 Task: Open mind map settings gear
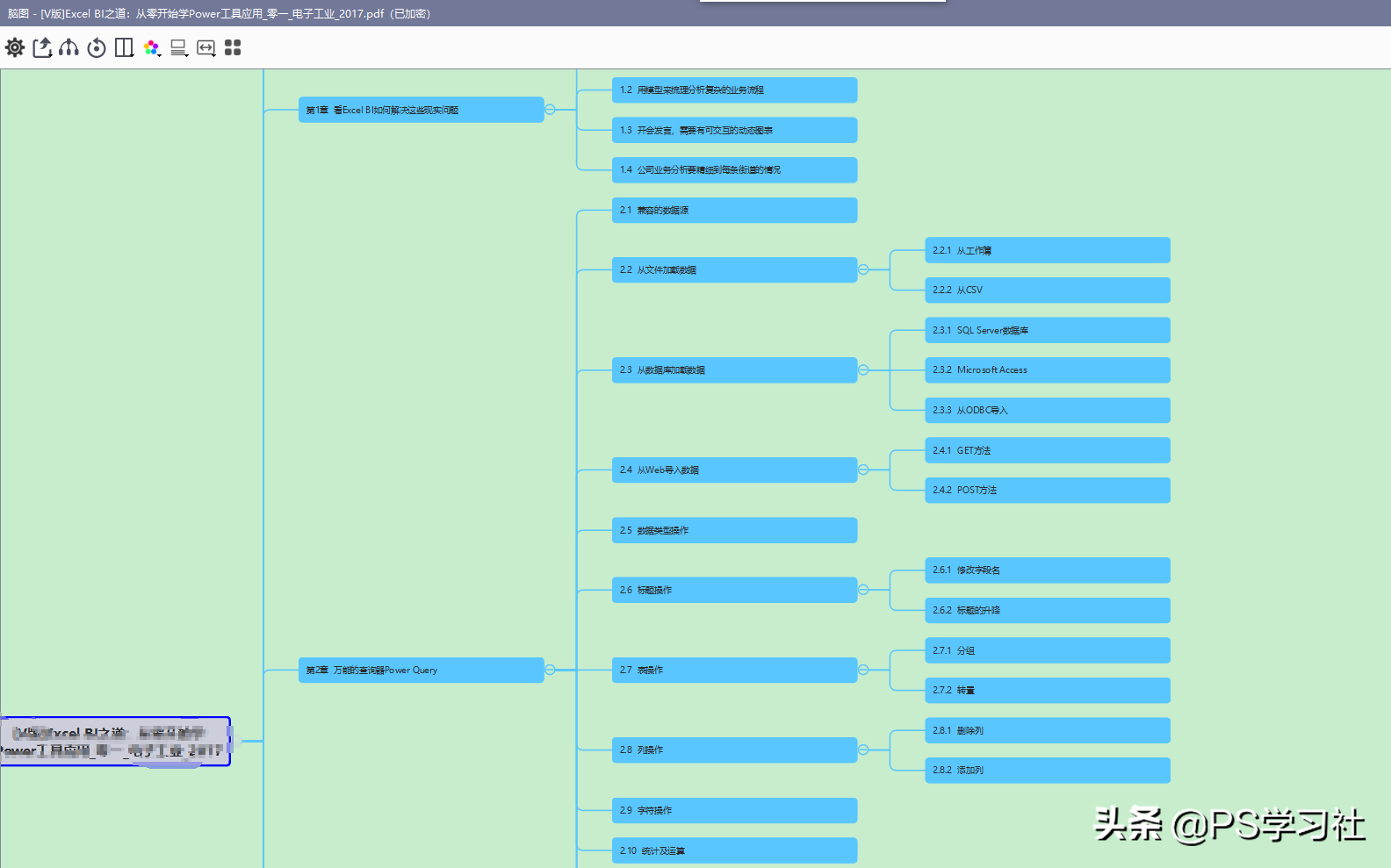click(x=15, y=47)
